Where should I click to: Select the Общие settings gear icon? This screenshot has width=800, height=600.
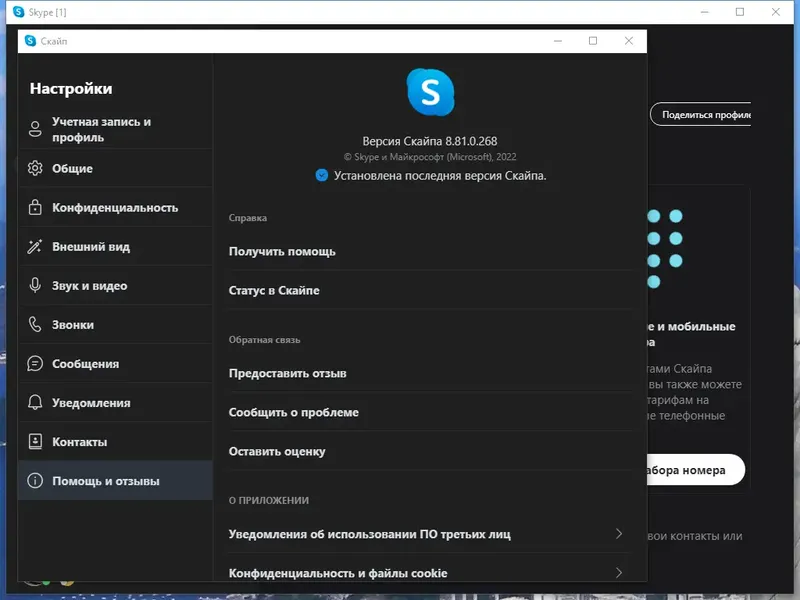pos(33,168)
